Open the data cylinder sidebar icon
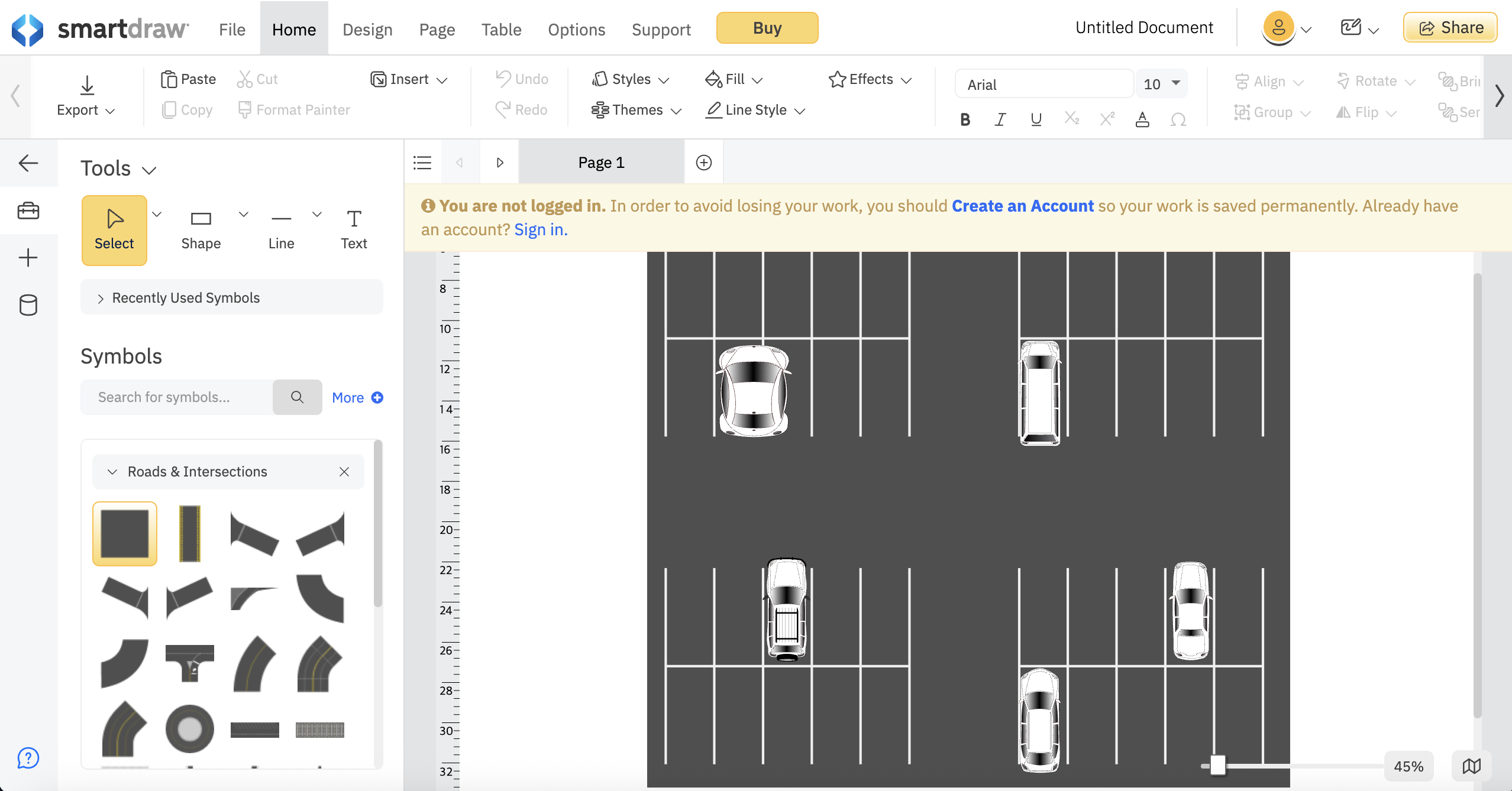This screenshot has height=791, width=1512. tap(28, 305)
